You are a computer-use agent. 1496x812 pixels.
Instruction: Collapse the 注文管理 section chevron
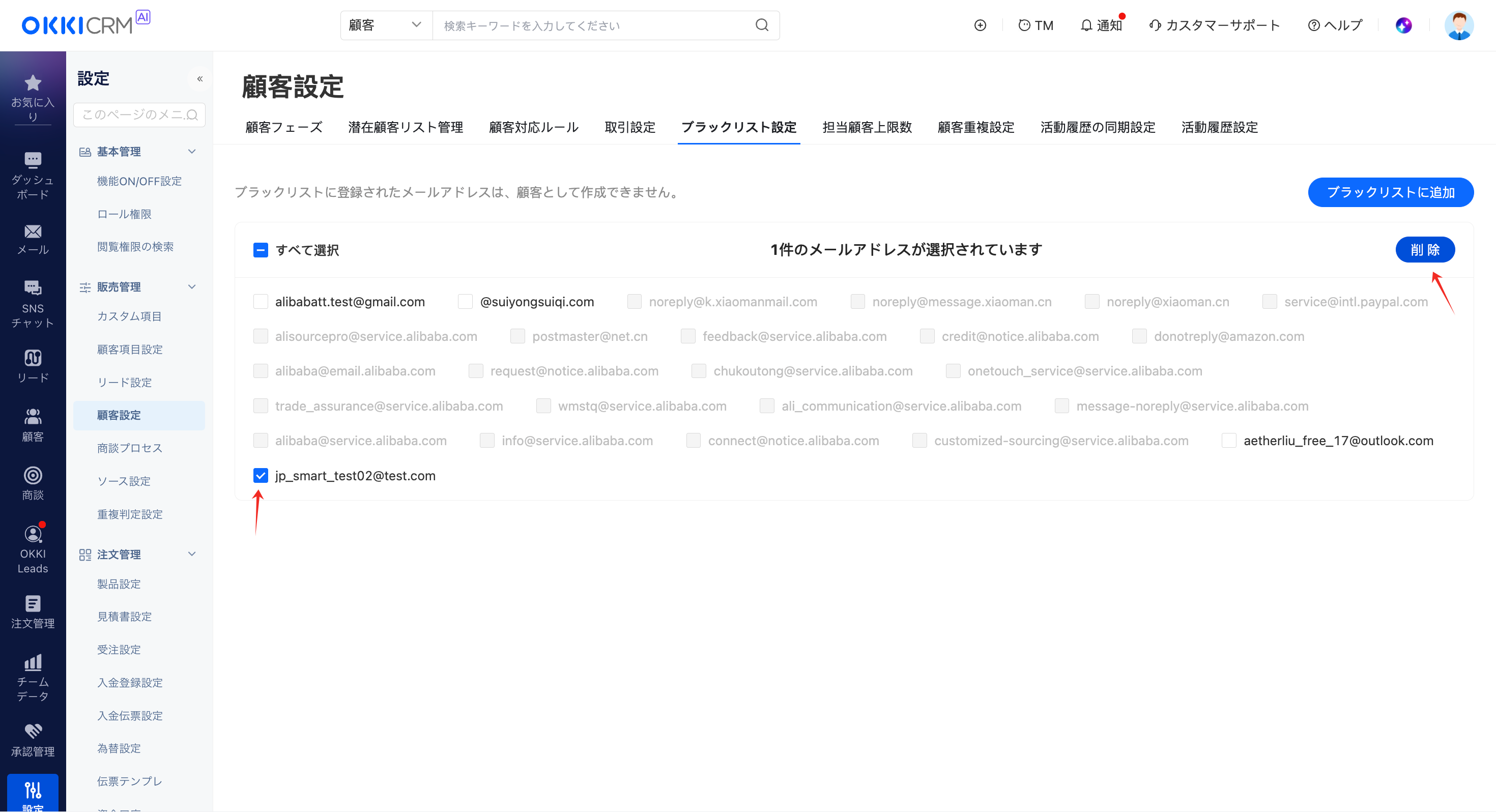(x=192, y=554)
